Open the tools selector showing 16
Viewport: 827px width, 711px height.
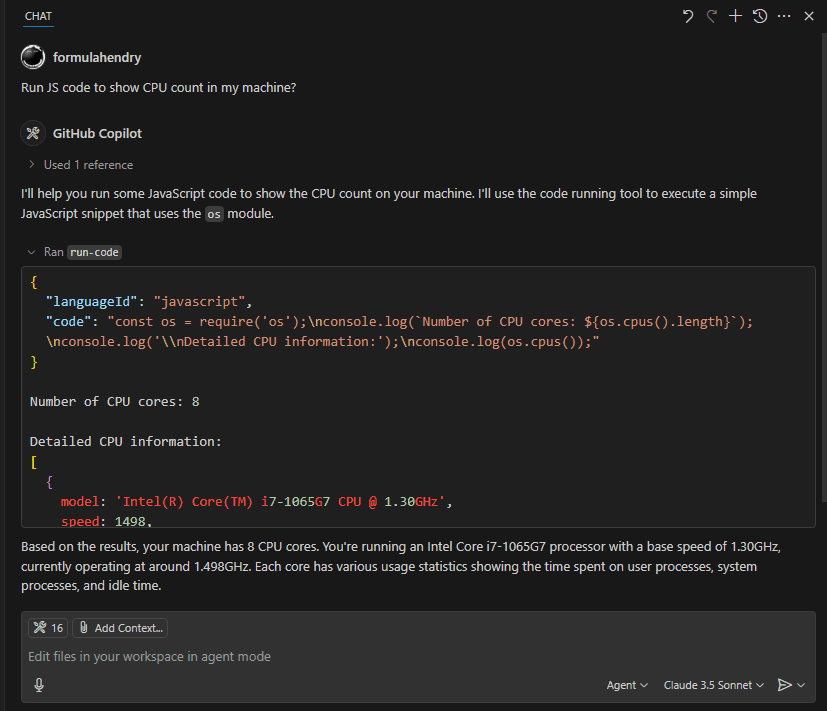click(x=48, y=628)
